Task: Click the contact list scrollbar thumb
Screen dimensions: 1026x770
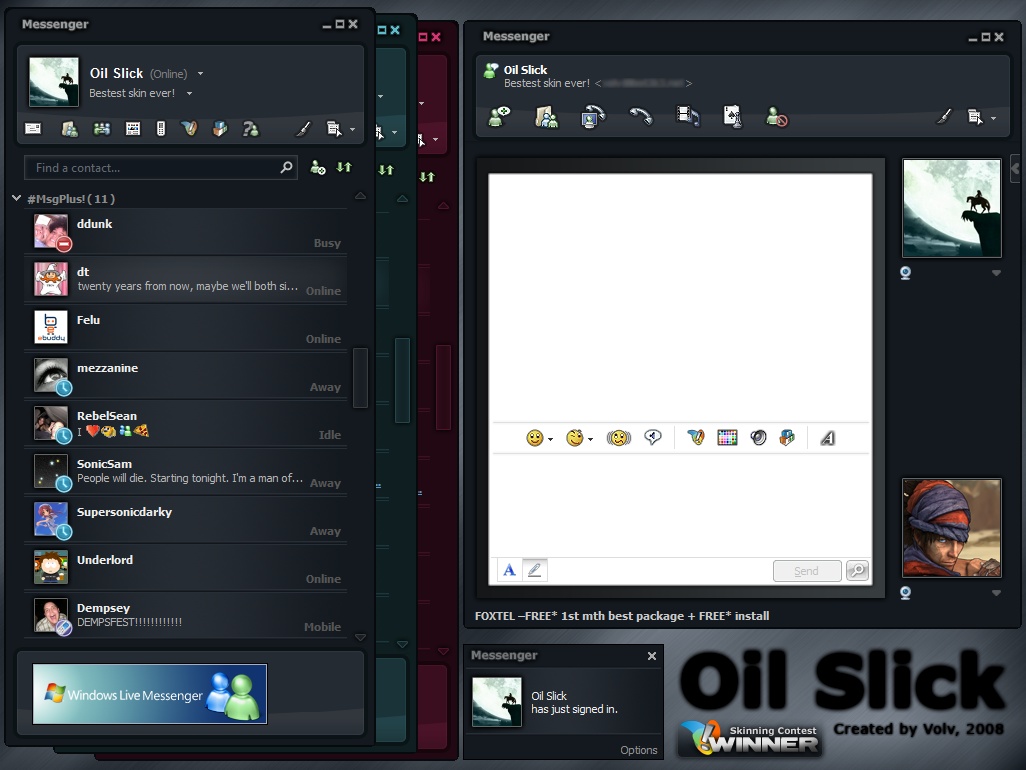Action: 360,377
